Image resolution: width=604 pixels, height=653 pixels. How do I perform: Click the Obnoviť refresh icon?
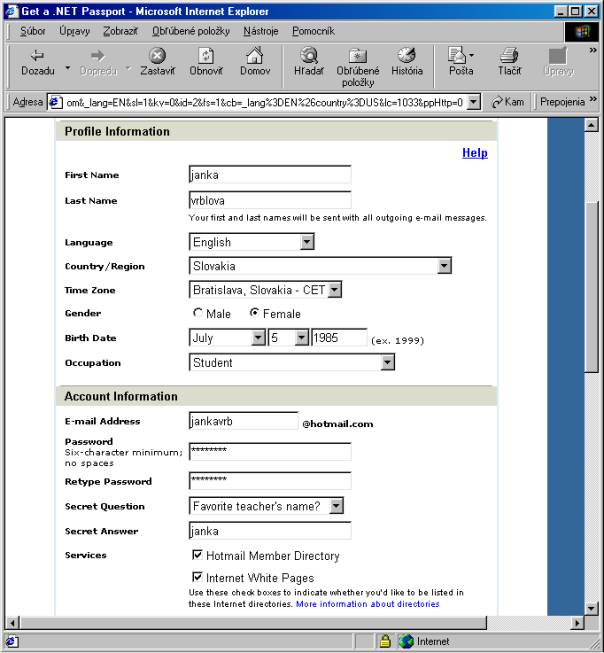click(204, 57)
